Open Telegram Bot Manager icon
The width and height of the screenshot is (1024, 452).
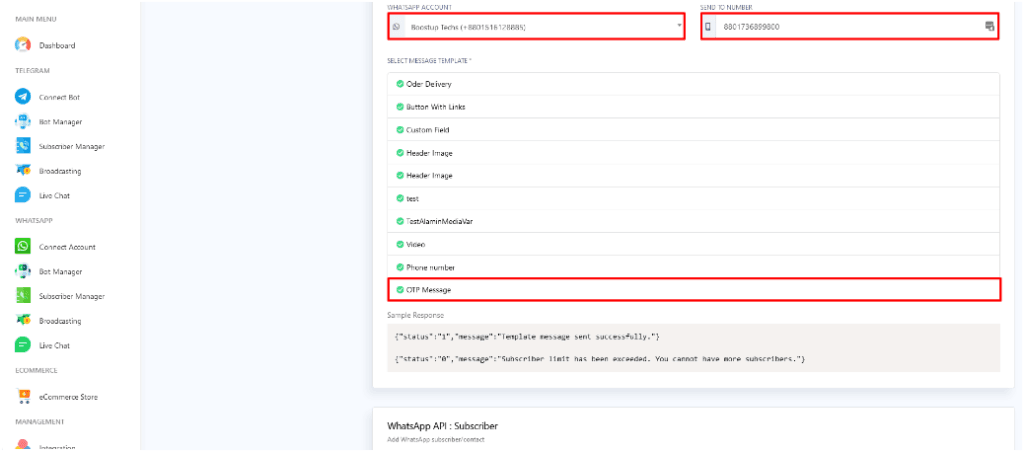[23, 121]
